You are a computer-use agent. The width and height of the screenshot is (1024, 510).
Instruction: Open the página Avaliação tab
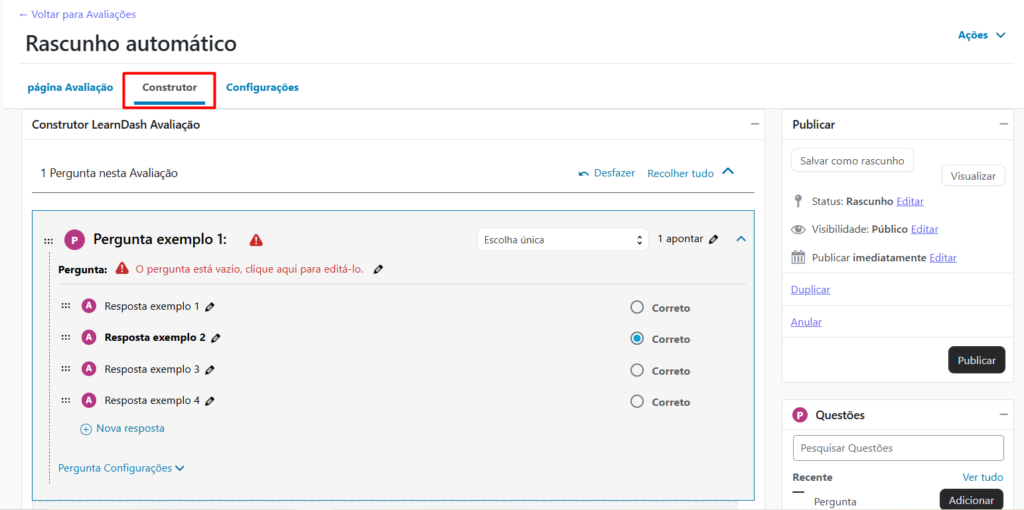tap(70, 88)
